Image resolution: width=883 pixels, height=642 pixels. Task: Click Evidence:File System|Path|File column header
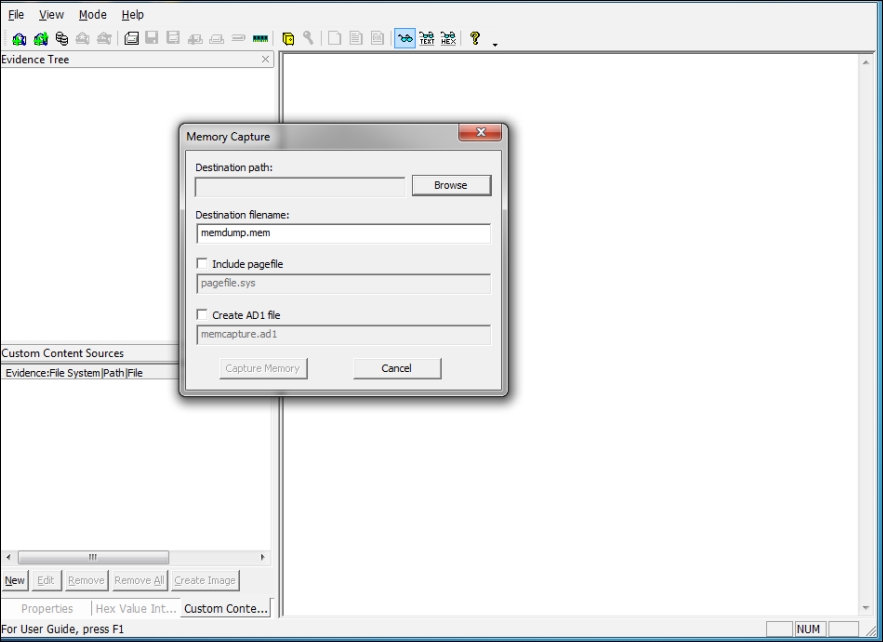click(x=90, y=373)
